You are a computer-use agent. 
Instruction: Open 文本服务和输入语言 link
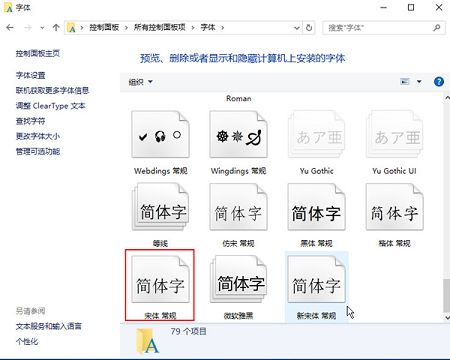[49, 326]
